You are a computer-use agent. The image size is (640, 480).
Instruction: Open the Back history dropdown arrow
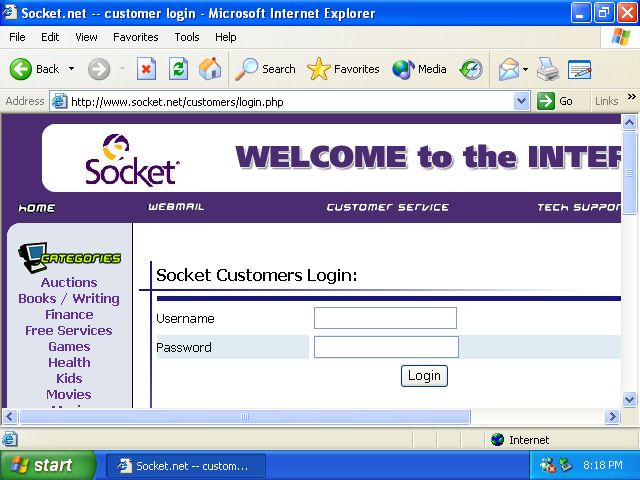71,69
